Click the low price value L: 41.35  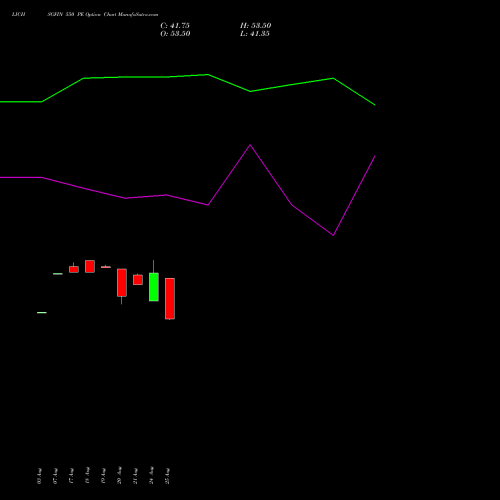tap(255, 34)
